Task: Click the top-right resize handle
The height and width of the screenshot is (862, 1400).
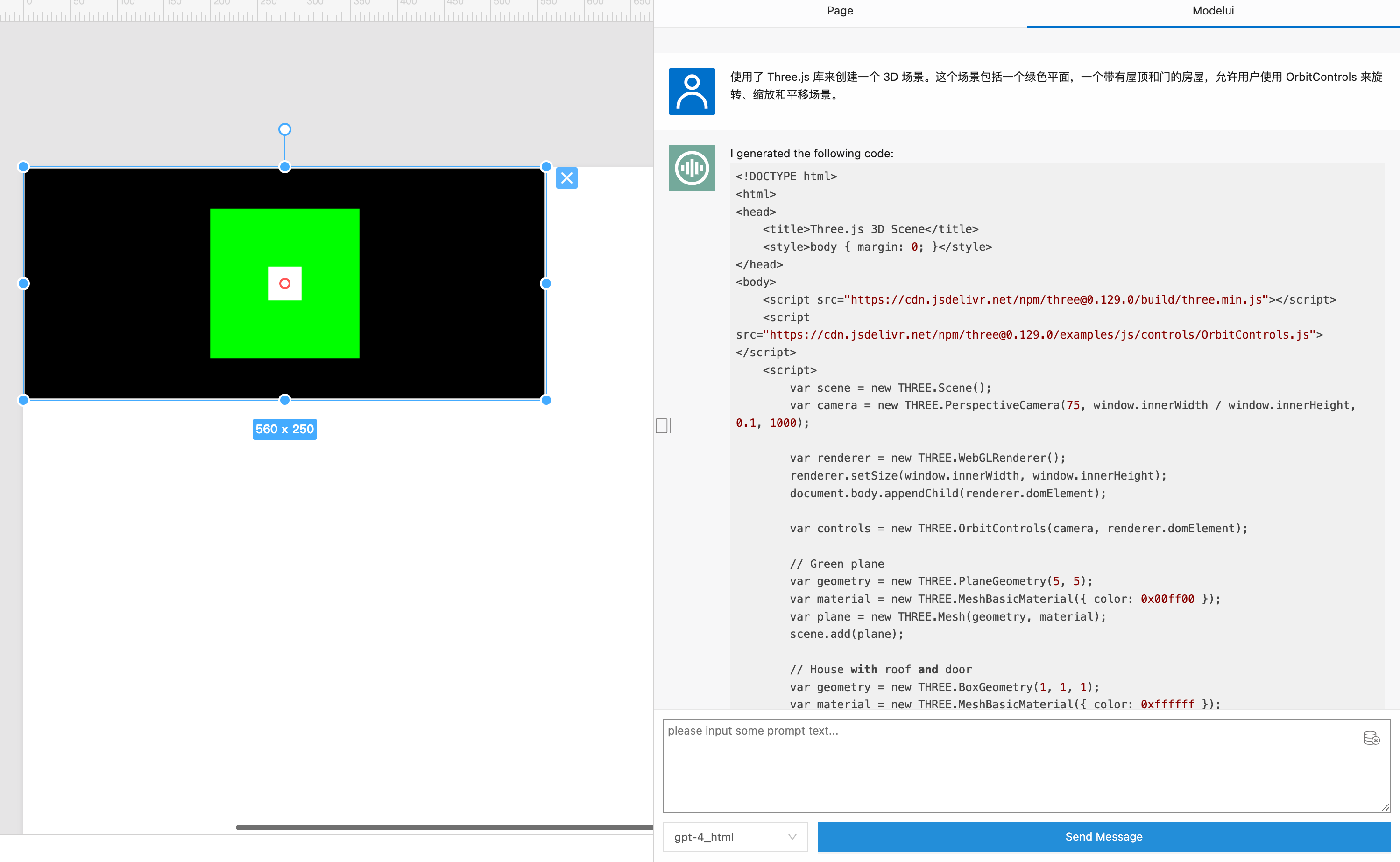Action: pyautogui.click(x=546, y=167)
